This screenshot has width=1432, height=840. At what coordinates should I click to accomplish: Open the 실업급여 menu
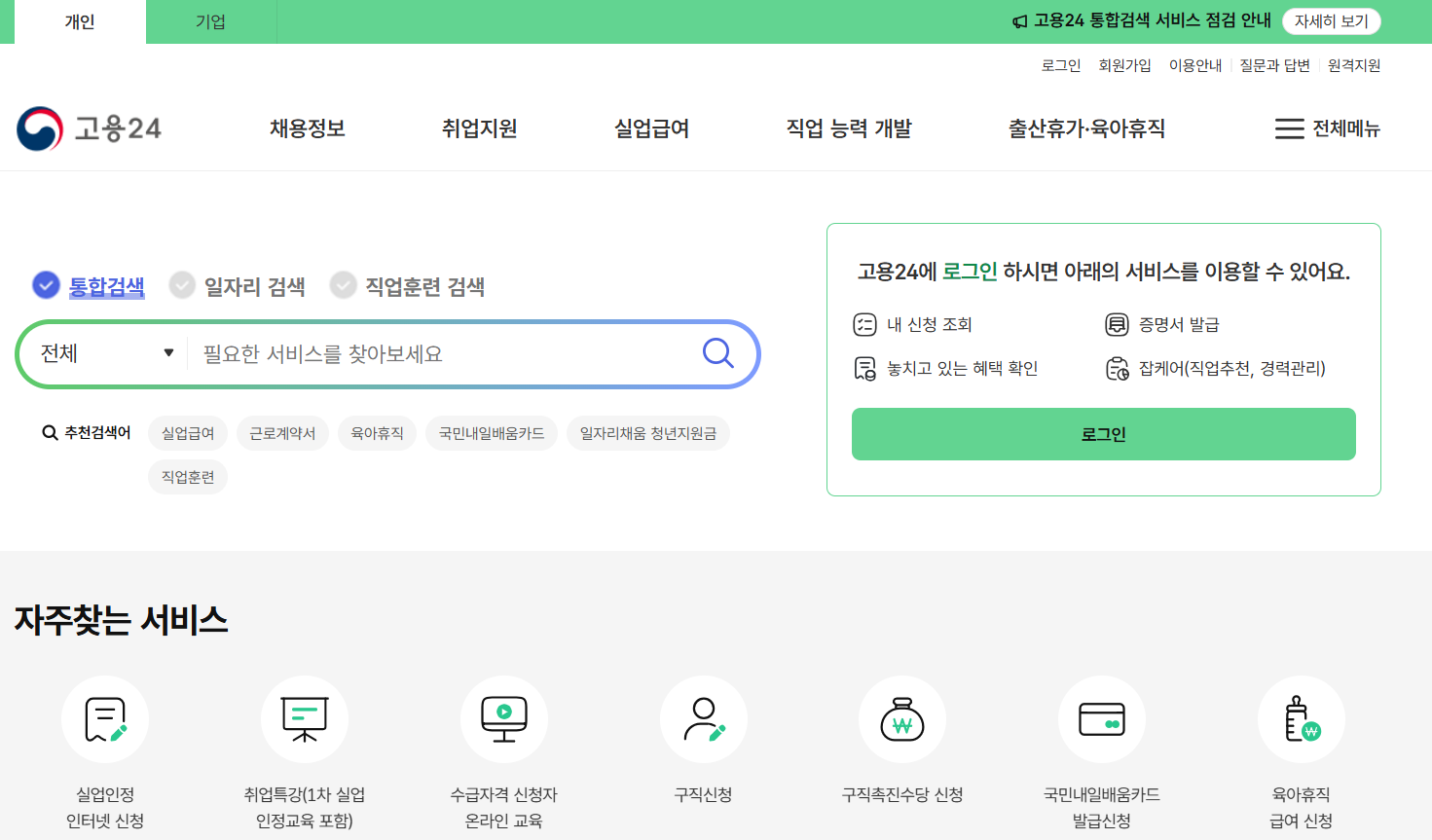[652, 128]
